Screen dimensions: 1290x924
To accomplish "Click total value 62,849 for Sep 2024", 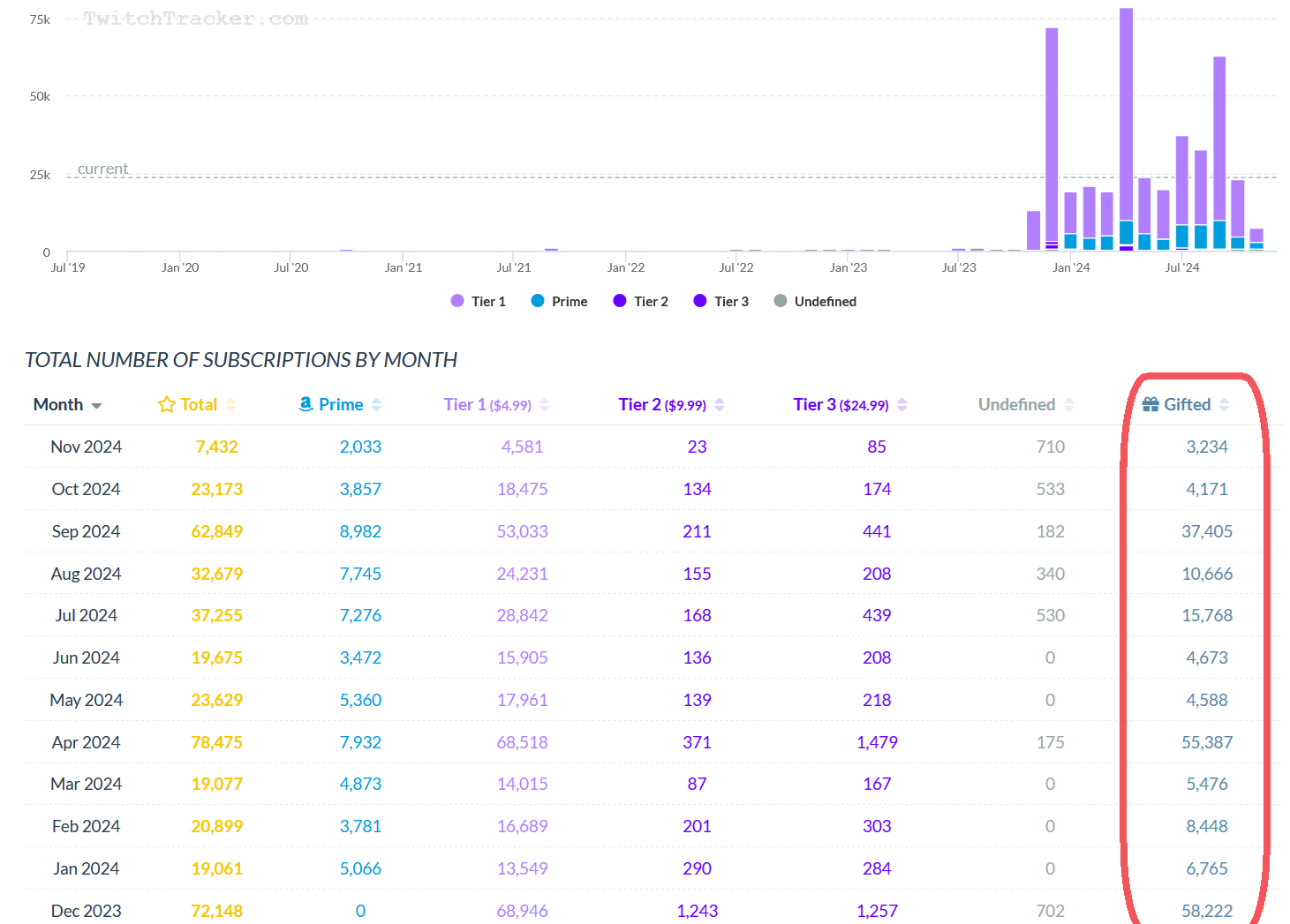I will pyautogui.click(x=217, y=531).
